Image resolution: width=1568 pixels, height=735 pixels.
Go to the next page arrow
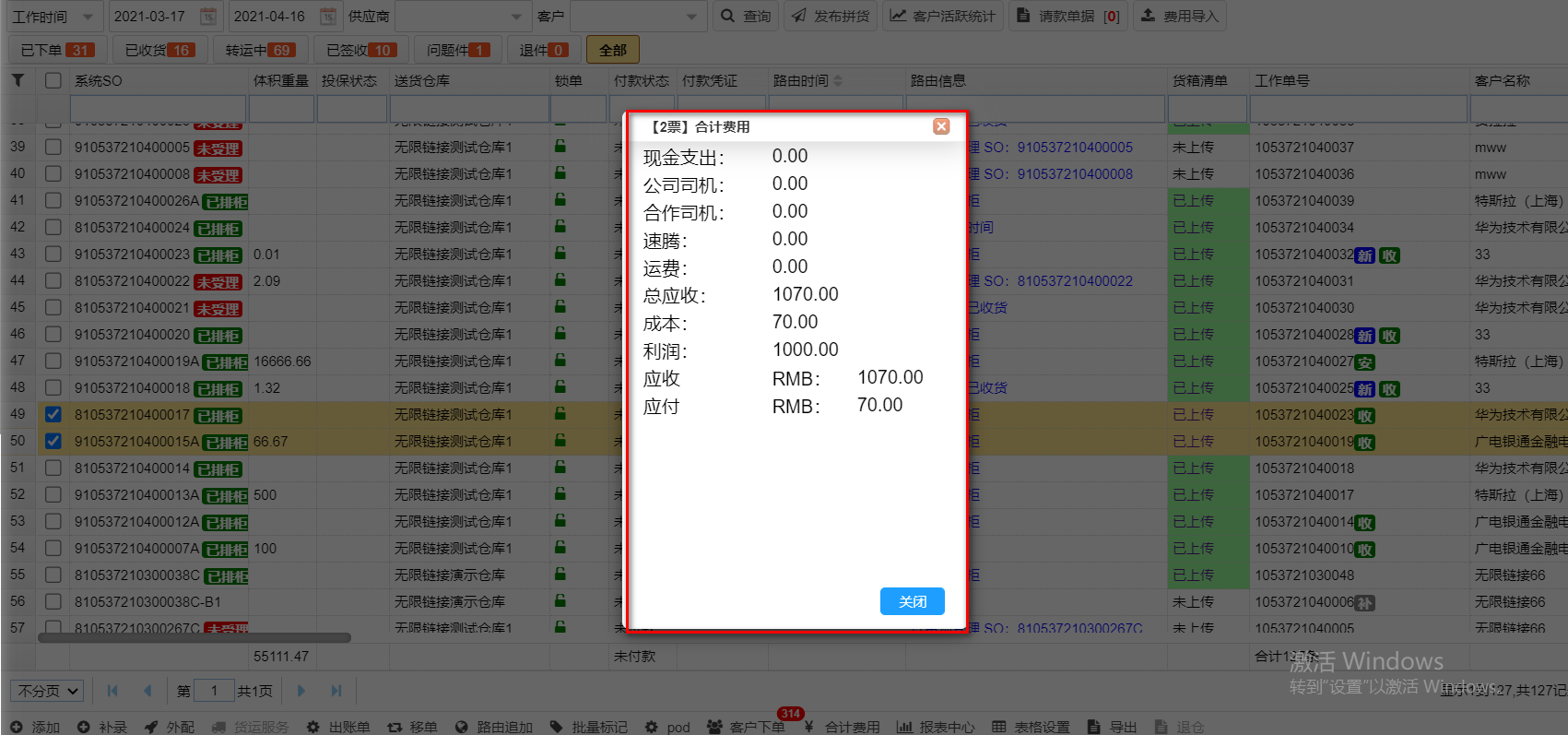pyautogui.click(x=301, y=691)
